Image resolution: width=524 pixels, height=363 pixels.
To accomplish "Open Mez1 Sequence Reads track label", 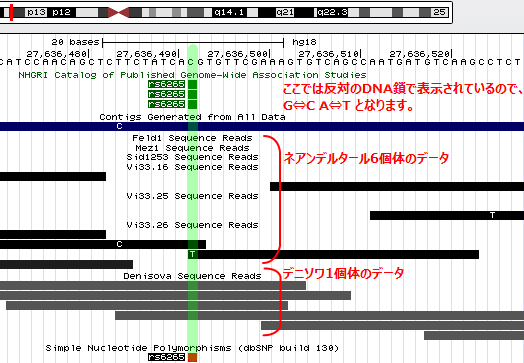I will click(192, 148).
